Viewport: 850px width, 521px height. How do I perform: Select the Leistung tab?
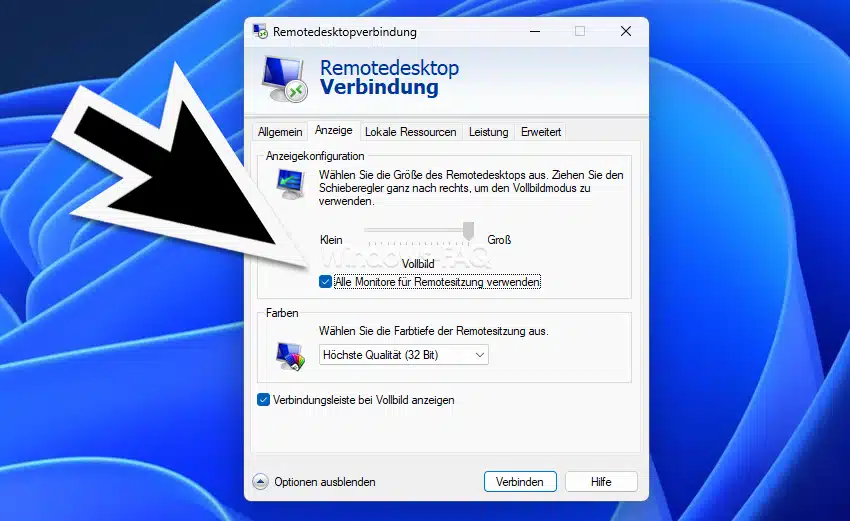pyautogui.click(x=488, y=132)
